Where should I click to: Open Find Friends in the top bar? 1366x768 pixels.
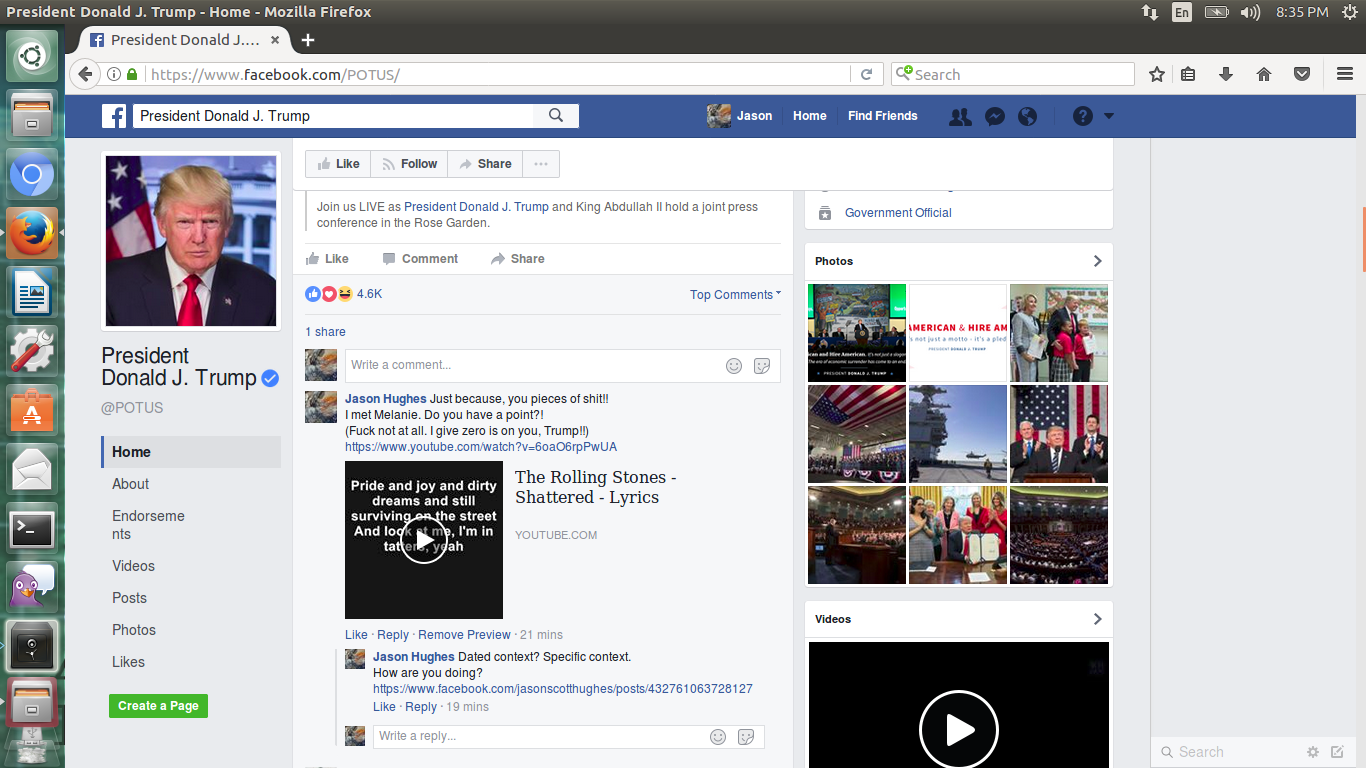(882, 116)
